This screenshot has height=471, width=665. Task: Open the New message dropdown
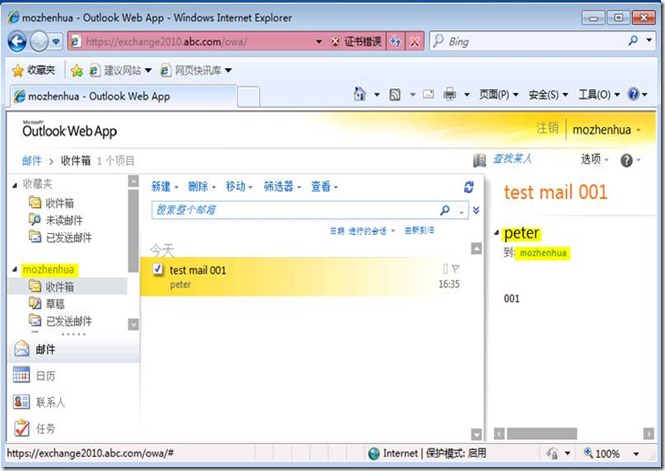pos(165,187)
